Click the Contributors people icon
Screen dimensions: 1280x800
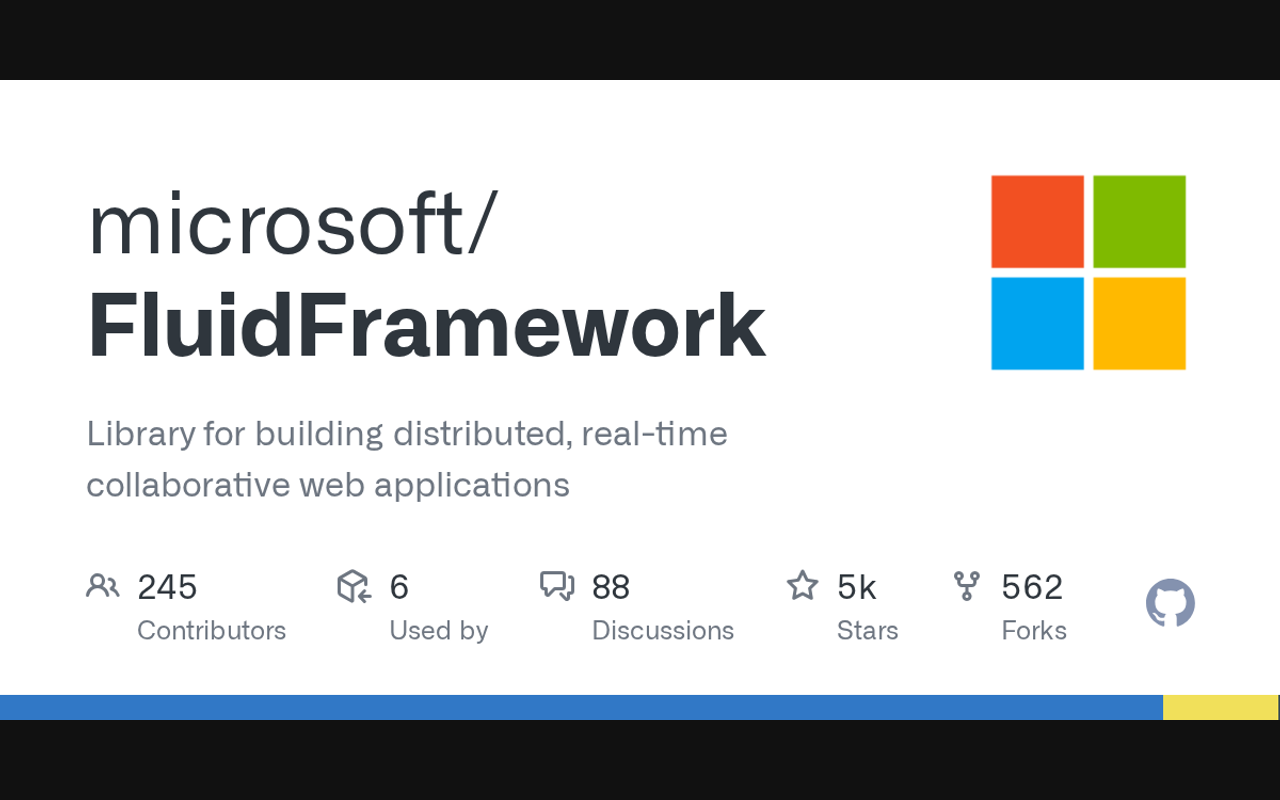(103, 586)
